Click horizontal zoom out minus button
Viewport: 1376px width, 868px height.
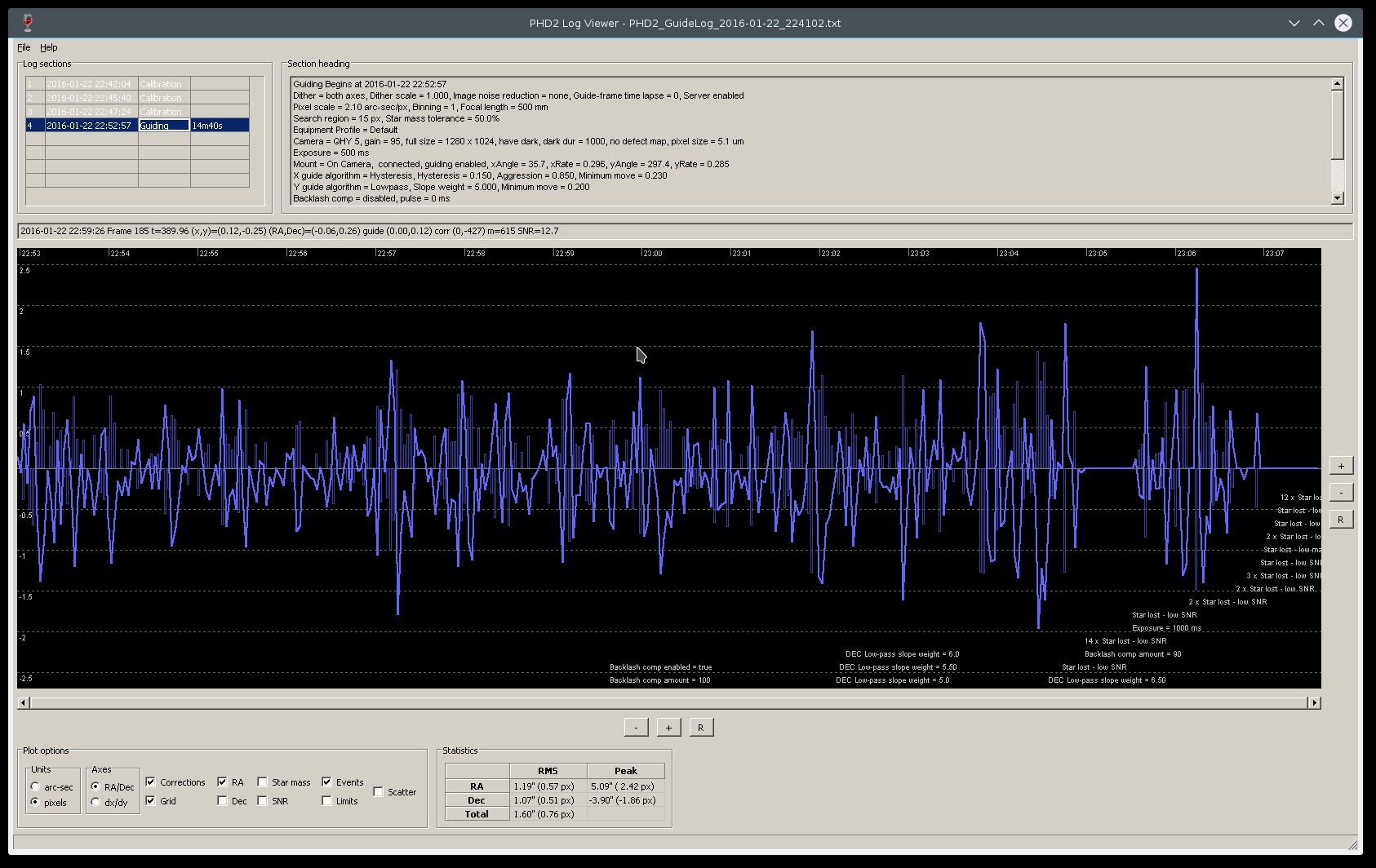(x=636, y=728)
